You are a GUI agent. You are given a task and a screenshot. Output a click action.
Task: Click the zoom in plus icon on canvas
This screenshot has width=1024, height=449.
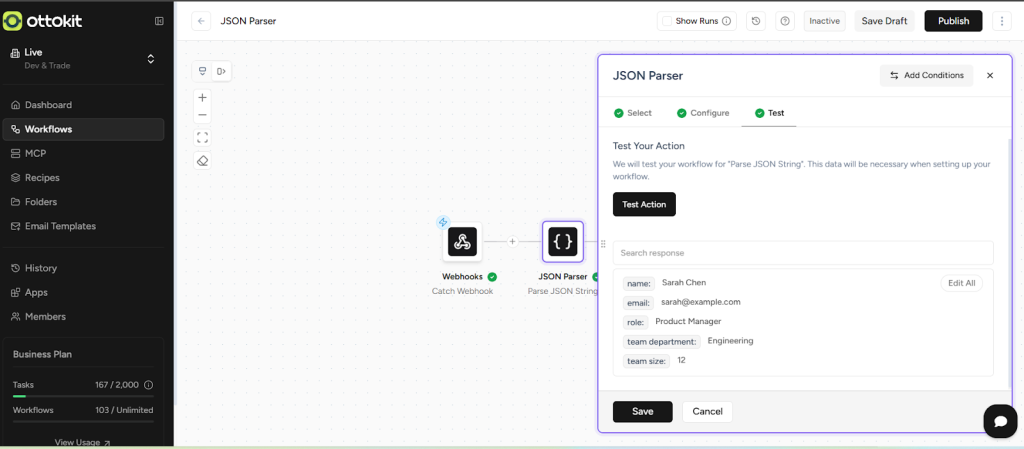(x=202, y=98)
